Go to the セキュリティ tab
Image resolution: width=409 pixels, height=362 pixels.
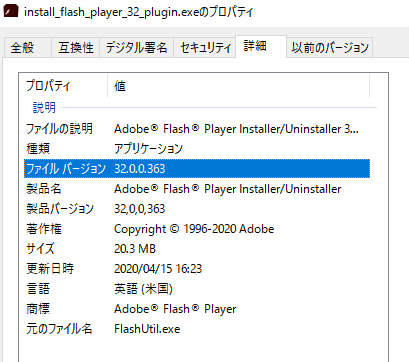click(205, 47)
